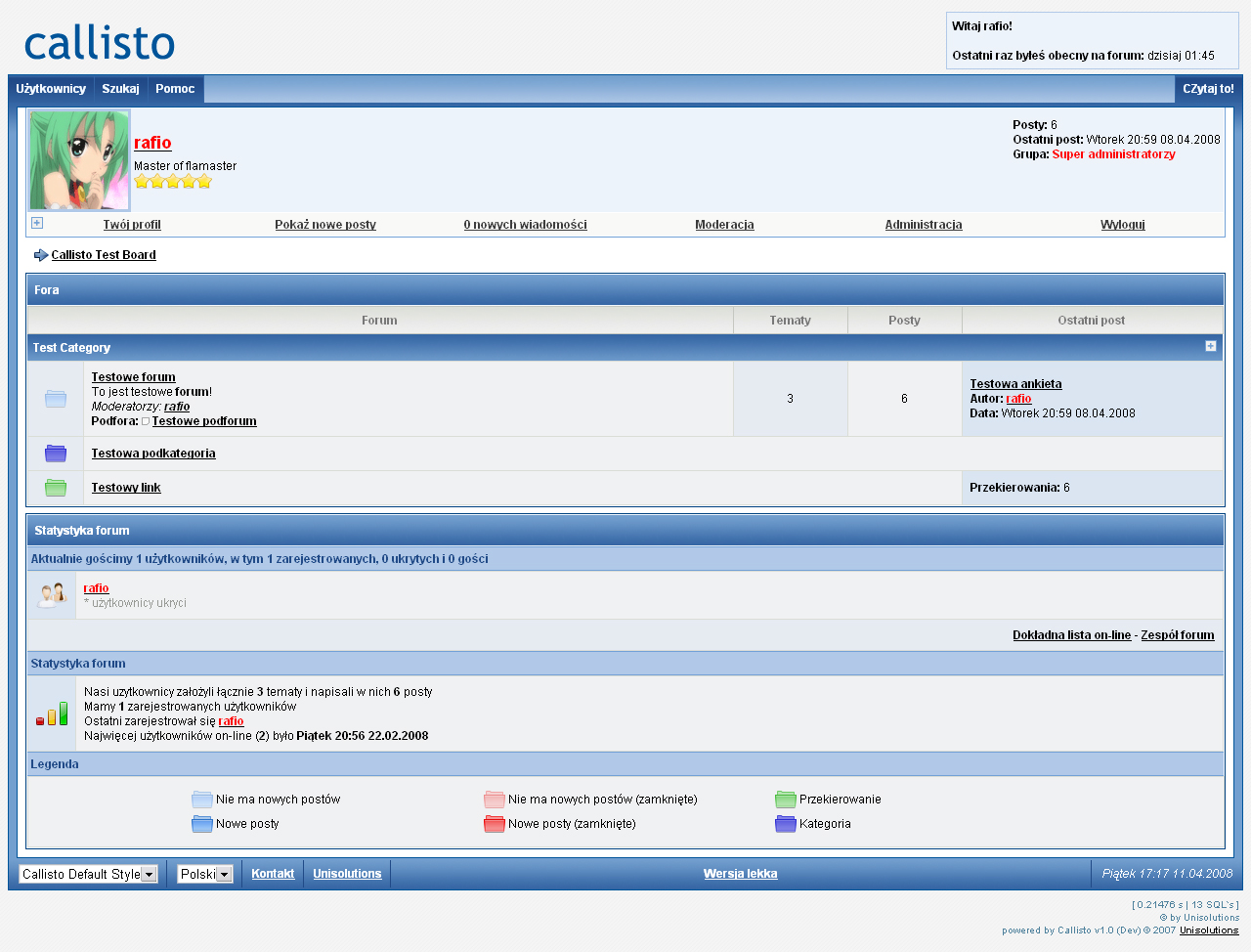1251x952 pixels.
Task: Open the Użytkownicy menu
Action: (x=51, y=89)
